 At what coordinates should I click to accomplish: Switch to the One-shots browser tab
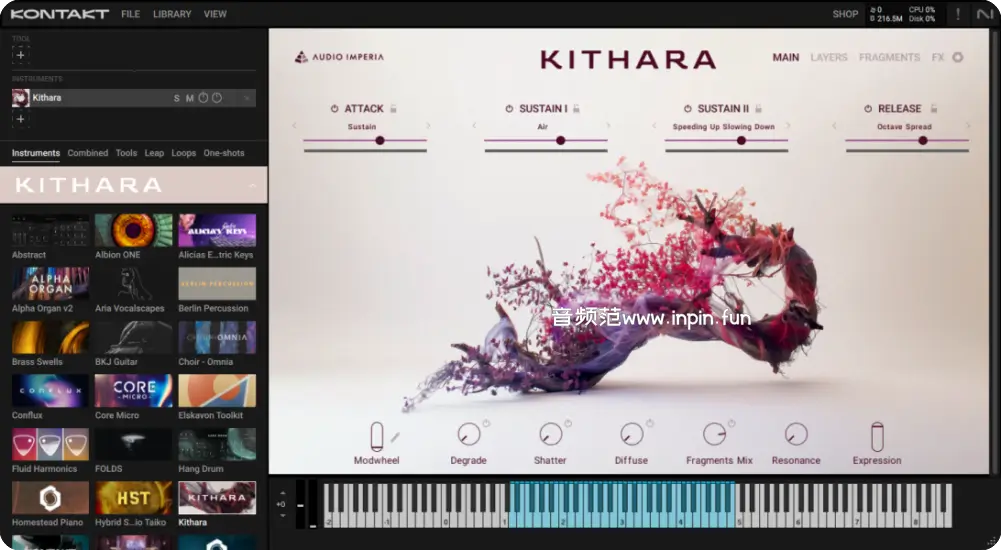tap(223, 153)
